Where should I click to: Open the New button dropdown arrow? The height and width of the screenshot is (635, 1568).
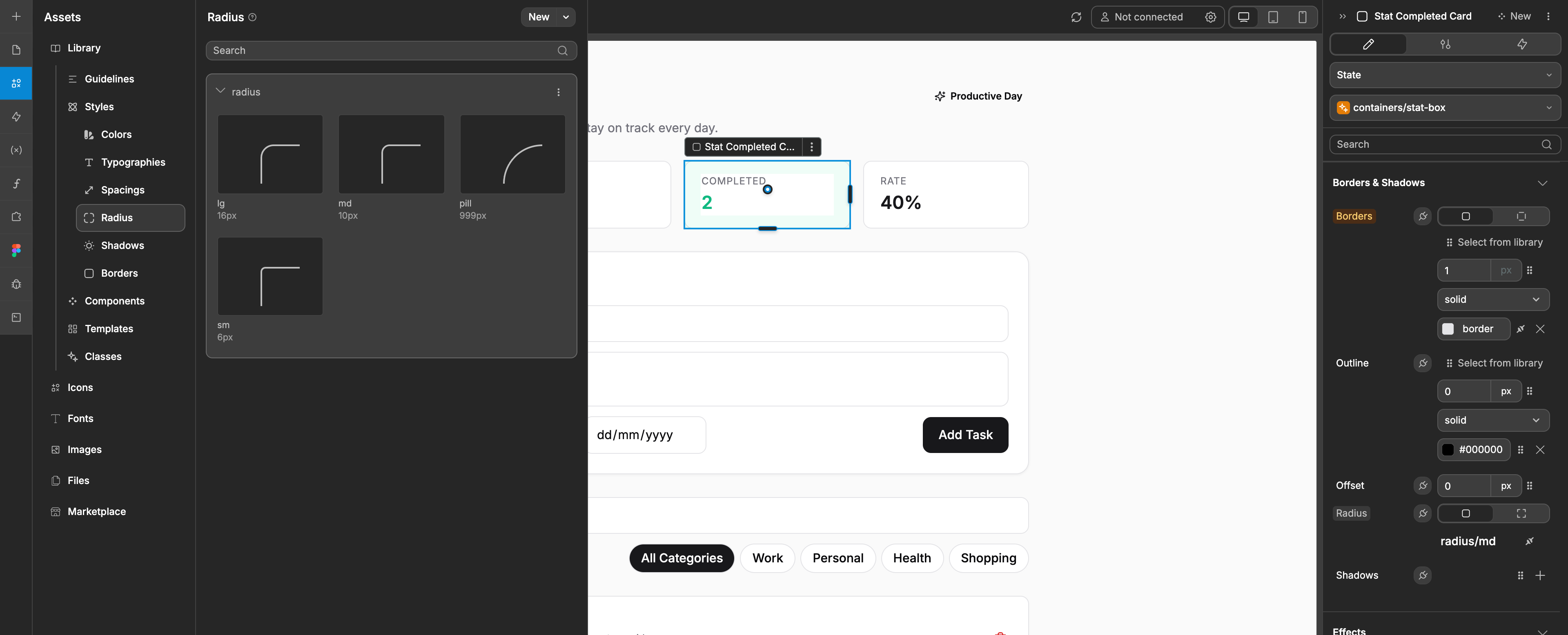566,17
